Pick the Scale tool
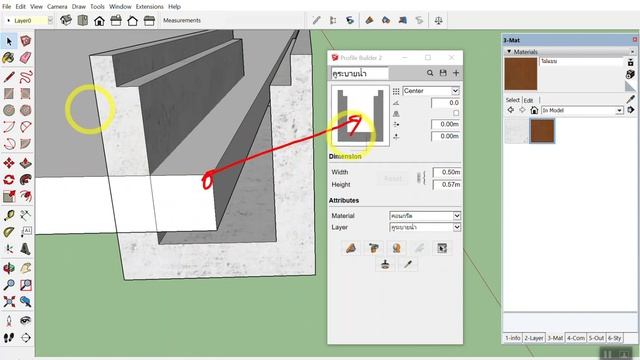 [9, 196]
